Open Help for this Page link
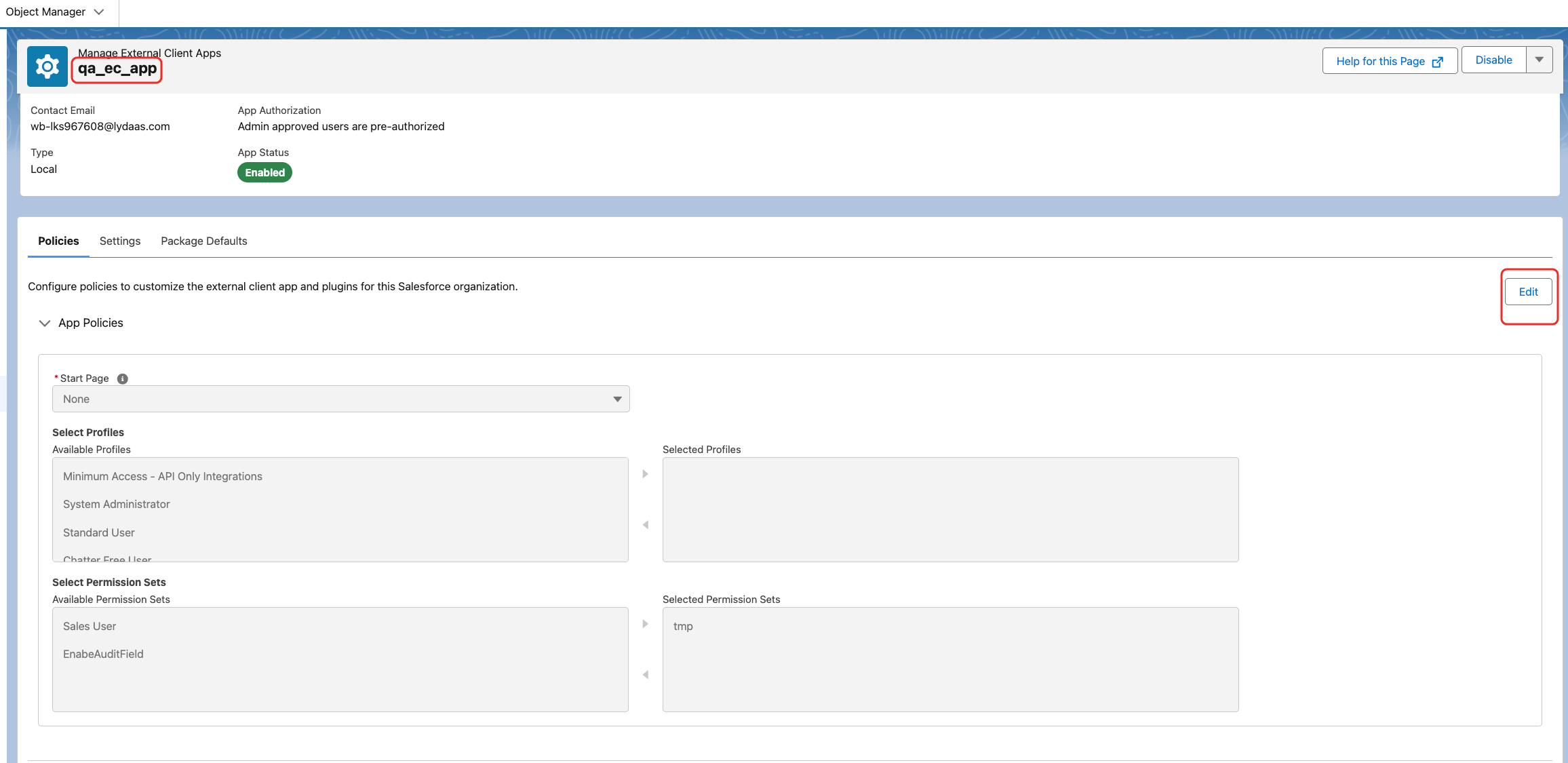 point(1389,61)
